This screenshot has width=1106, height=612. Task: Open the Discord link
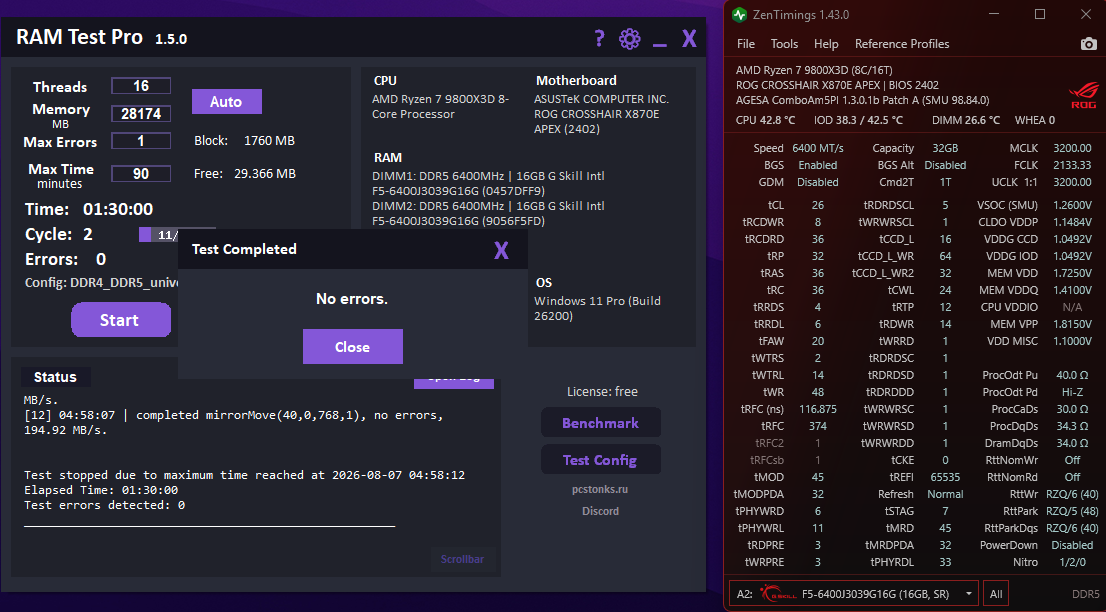point(600,511)
